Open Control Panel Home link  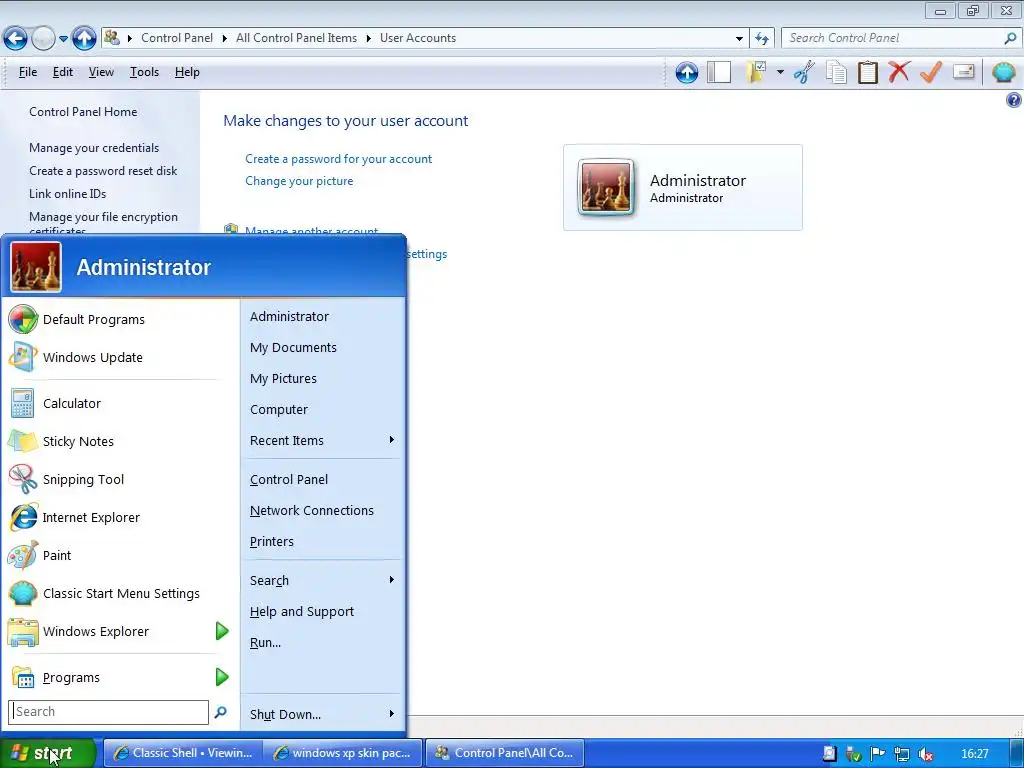(x=83, y=112)
